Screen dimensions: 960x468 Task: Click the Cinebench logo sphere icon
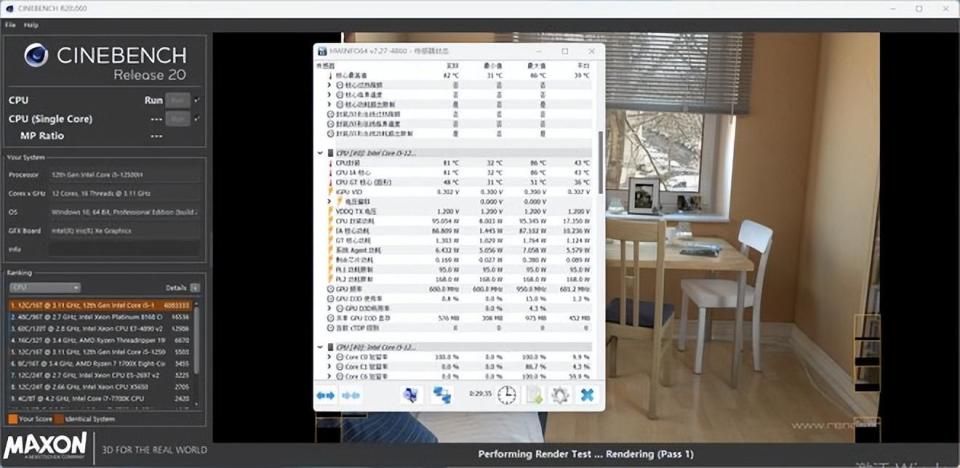click(x=37, y=55)
